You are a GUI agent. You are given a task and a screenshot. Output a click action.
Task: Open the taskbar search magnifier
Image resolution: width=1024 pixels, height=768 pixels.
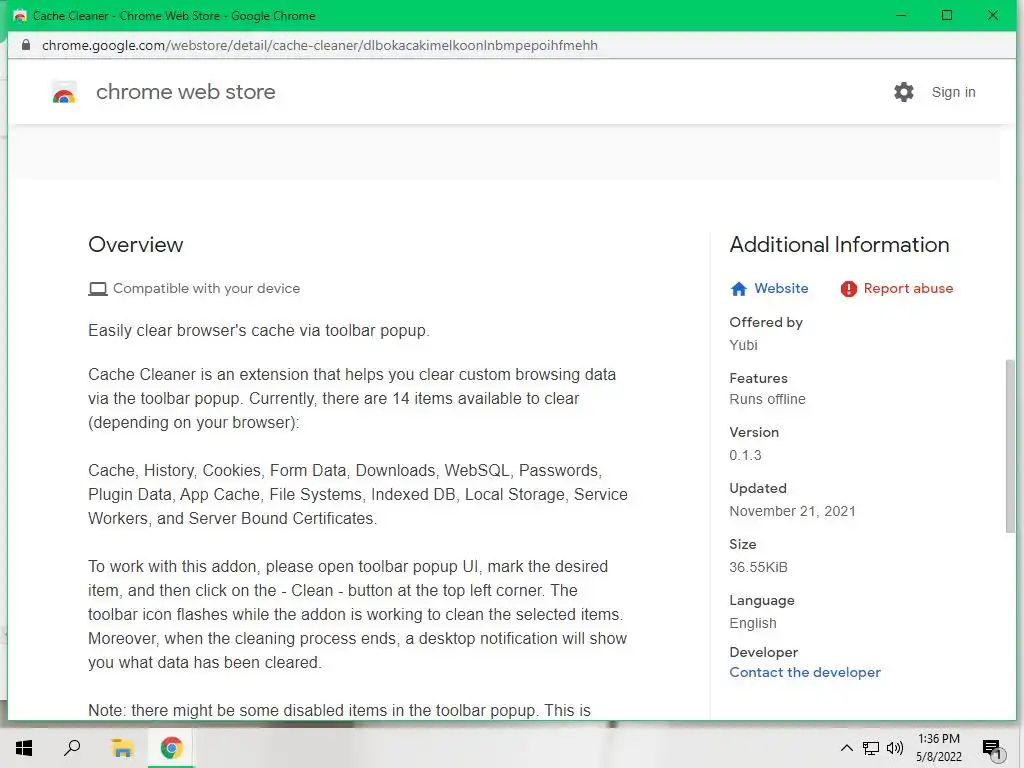[x=72, y=748]
